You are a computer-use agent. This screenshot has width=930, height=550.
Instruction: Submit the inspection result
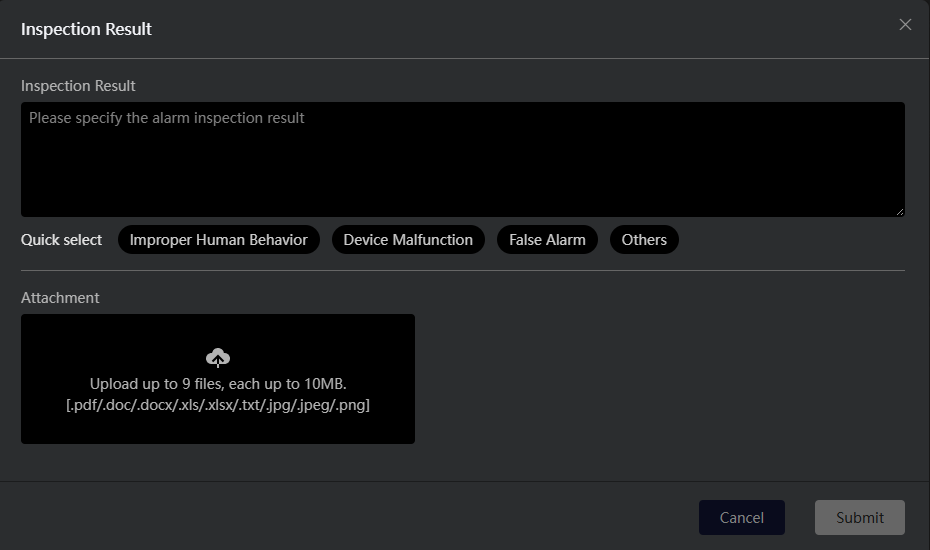tap(859, 517)
